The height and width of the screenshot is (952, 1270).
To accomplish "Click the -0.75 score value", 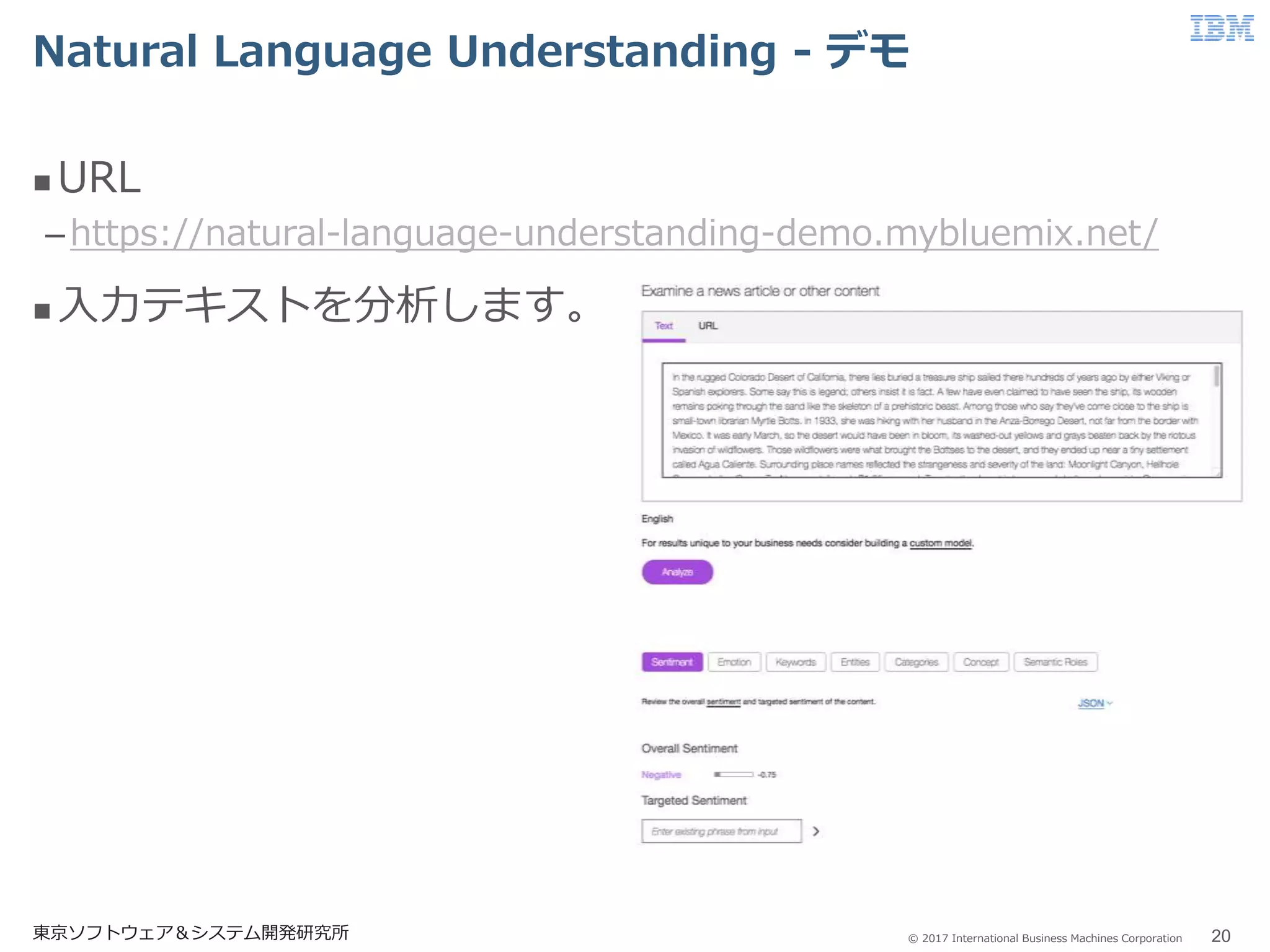I will coord(767,775).
